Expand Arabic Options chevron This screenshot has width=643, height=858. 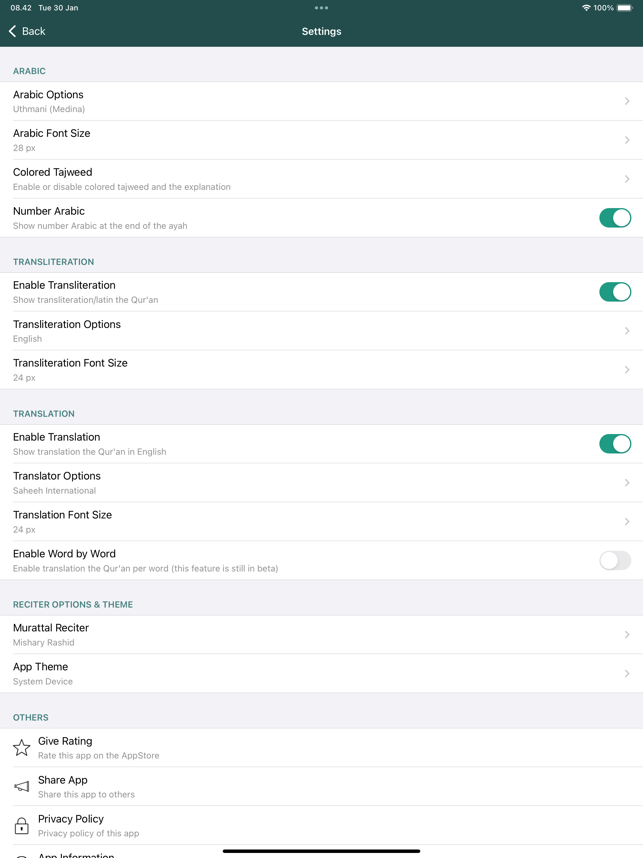tap(627, 101)
